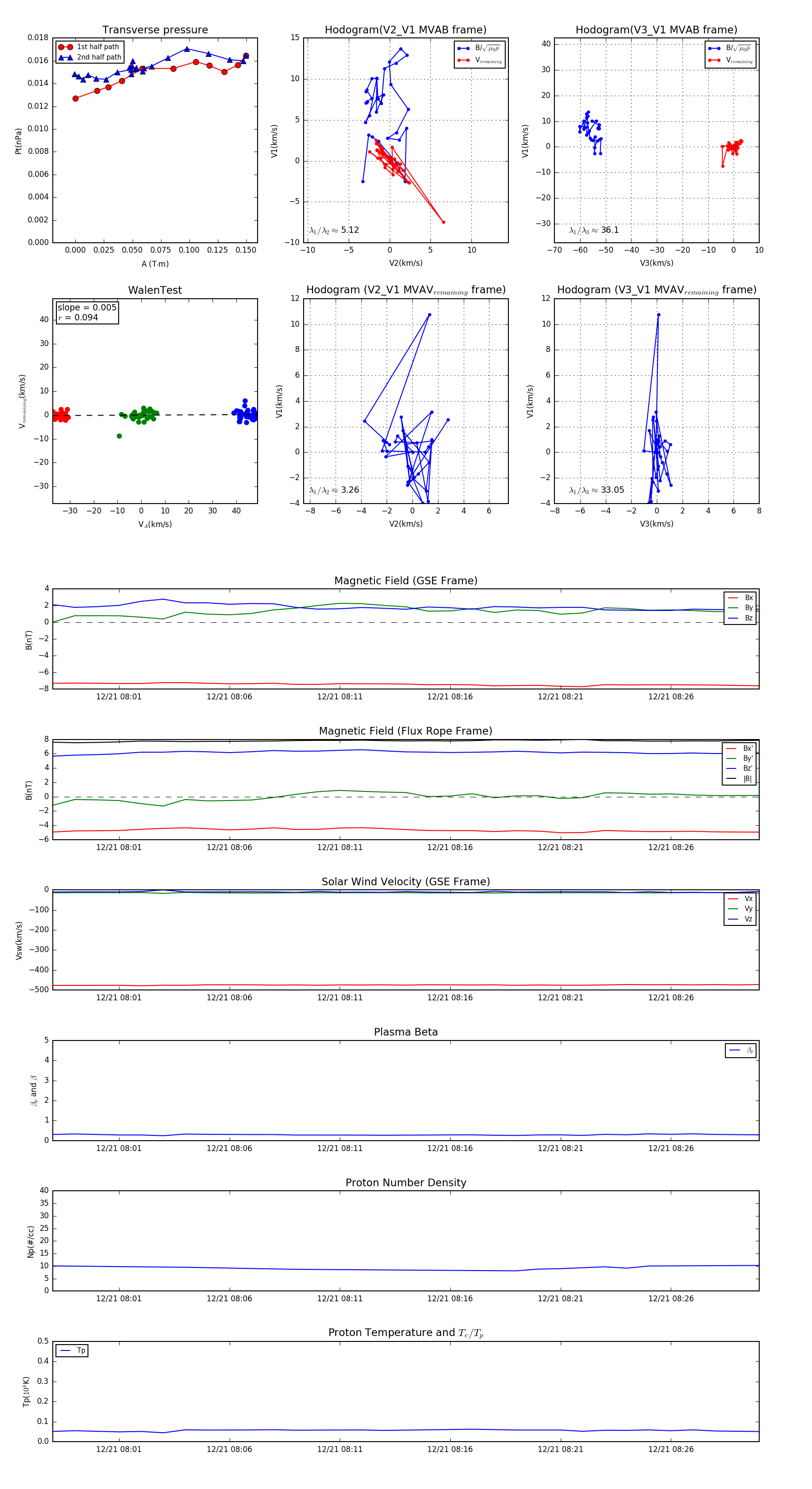Click the "WalenTest" plot title
The image size is (812, 1489).
(155, 290)
